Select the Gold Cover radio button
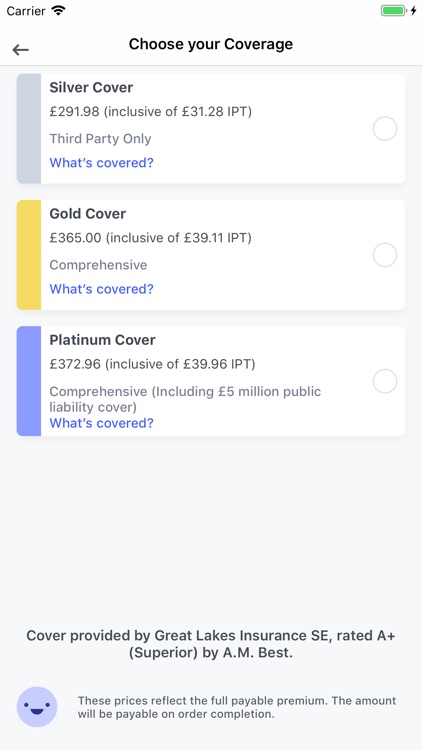 pyautogui.click(x=385, y=255)
